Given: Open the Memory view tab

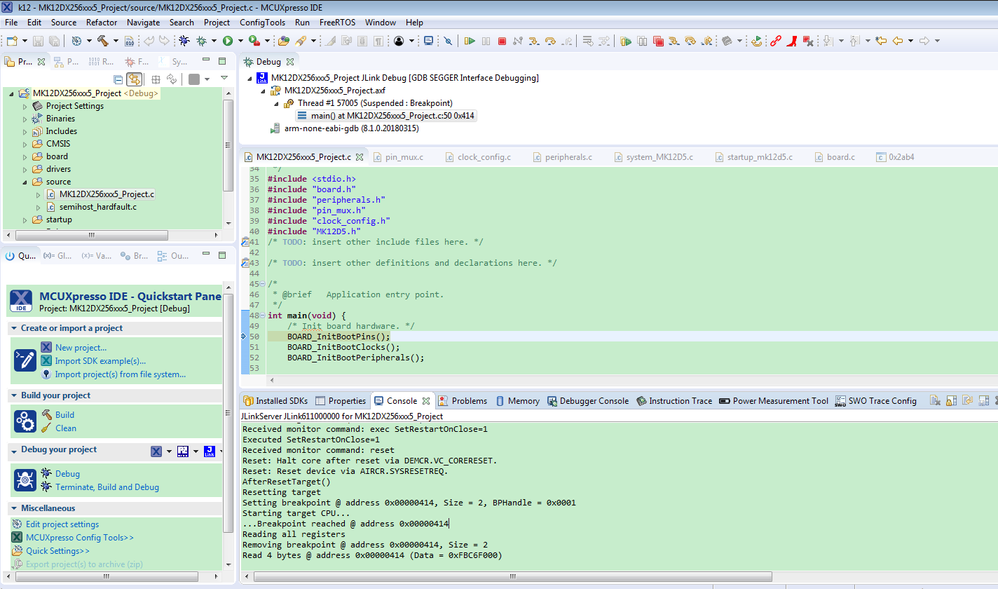Looking at the screenshot, I should (517, 401).
